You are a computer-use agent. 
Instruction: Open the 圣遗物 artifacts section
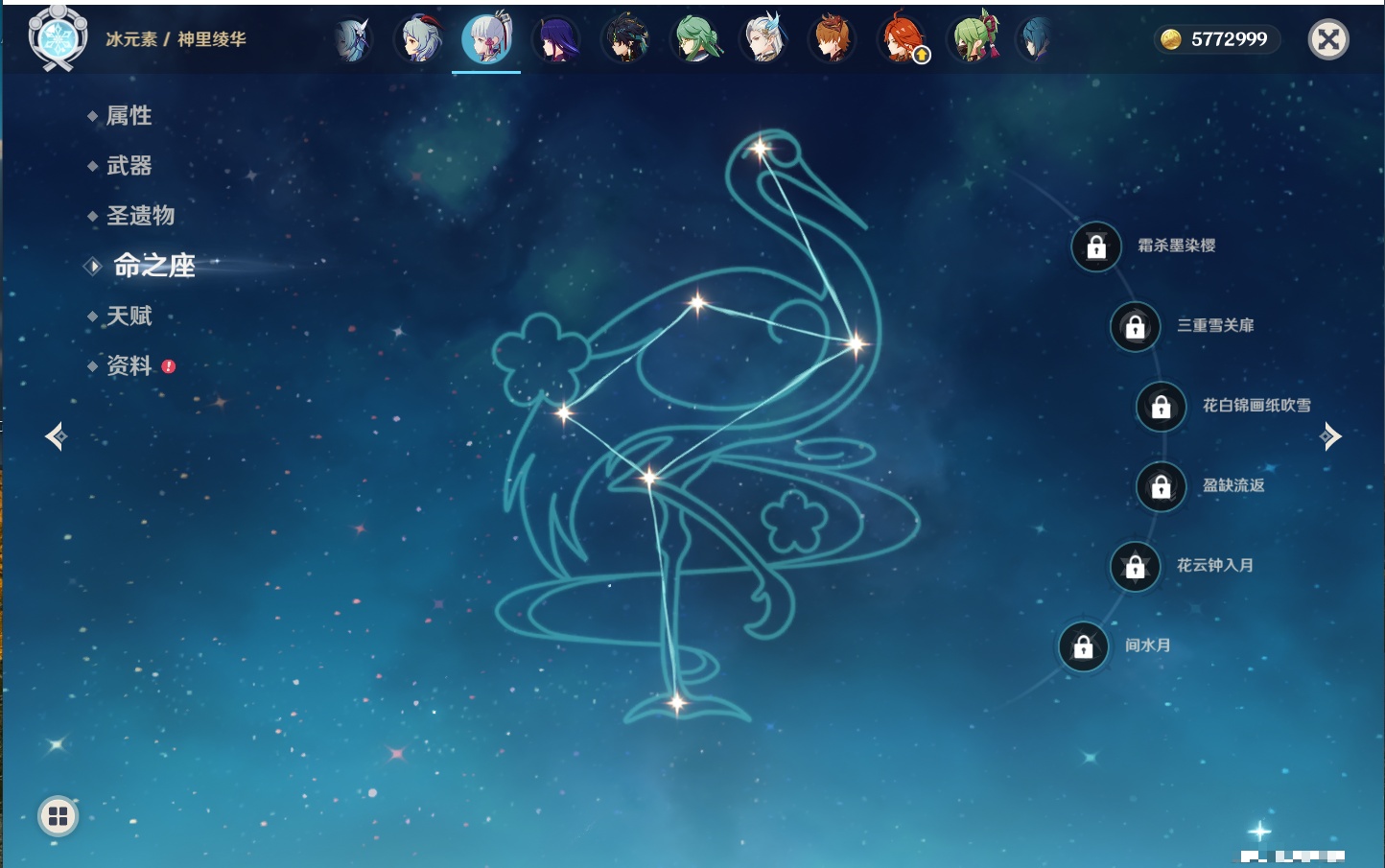pos(140,216)
